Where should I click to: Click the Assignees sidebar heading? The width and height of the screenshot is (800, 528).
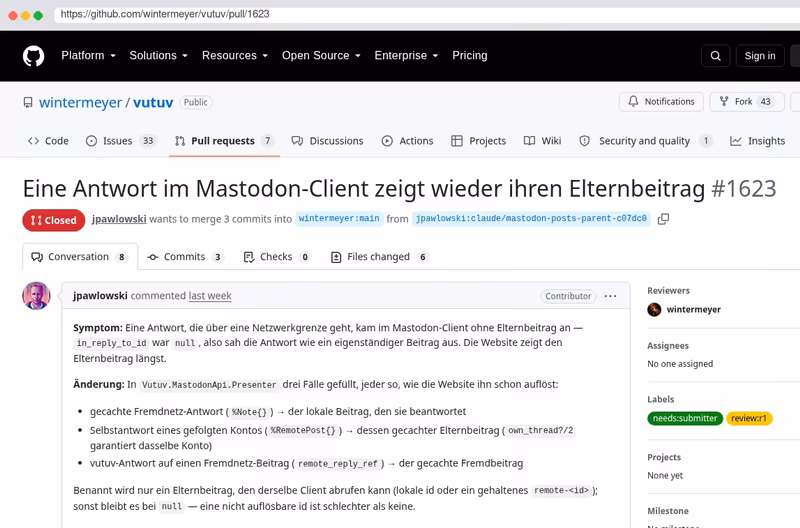click(x=668, y=345)
